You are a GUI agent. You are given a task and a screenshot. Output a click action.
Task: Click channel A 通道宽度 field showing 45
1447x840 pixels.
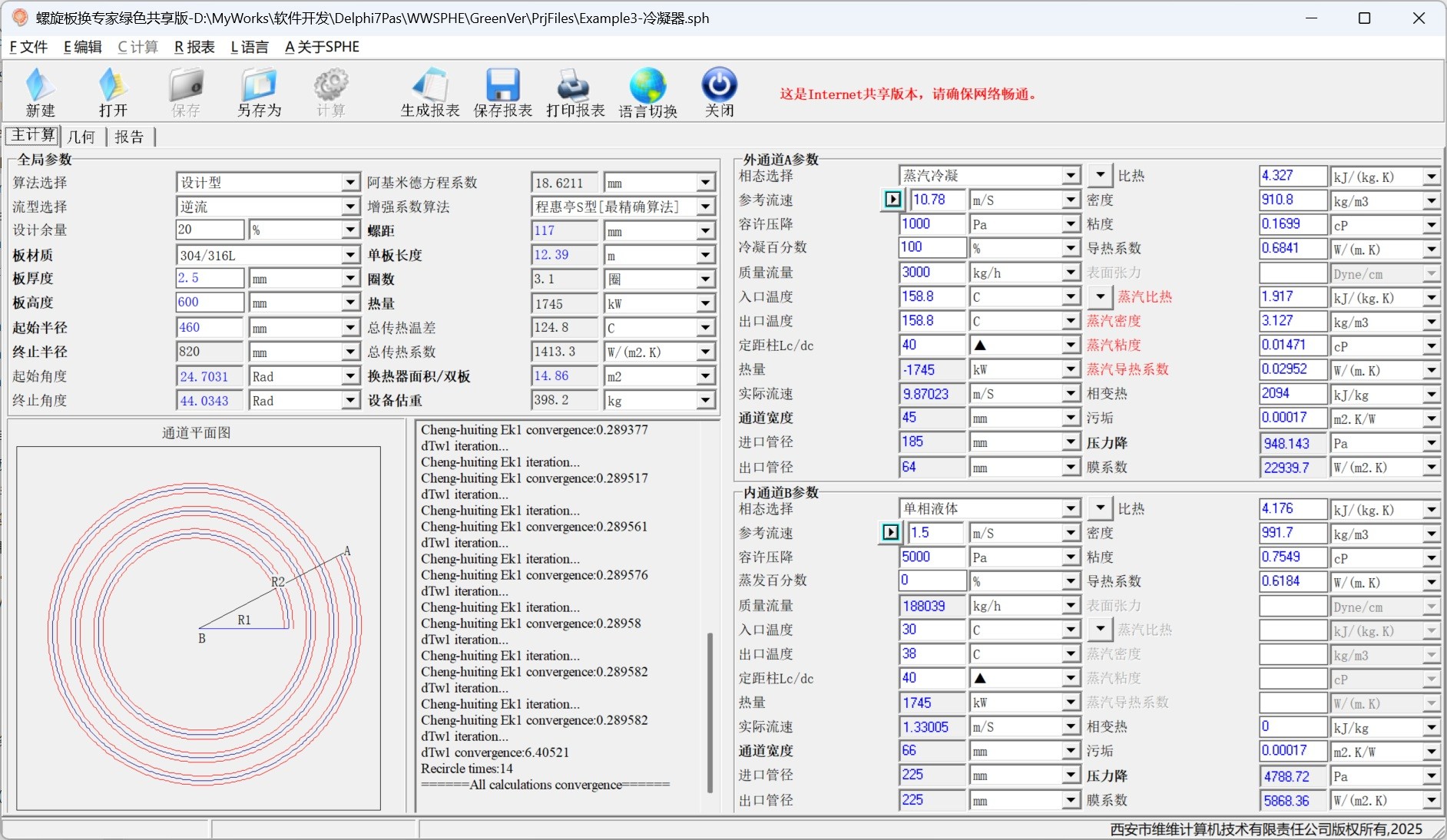click(x=932, y=418)
